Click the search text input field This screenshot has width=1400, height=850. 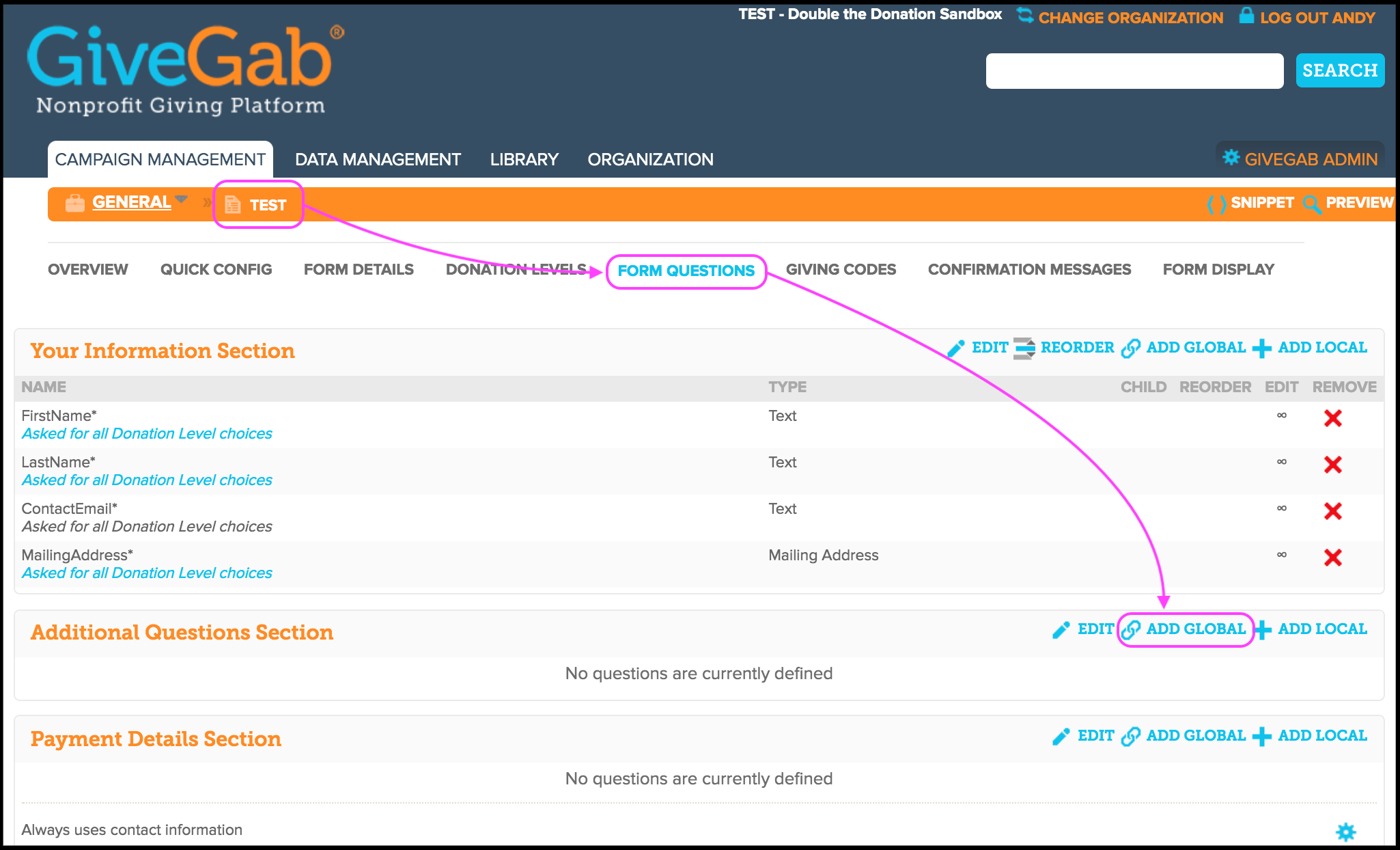1134,71
